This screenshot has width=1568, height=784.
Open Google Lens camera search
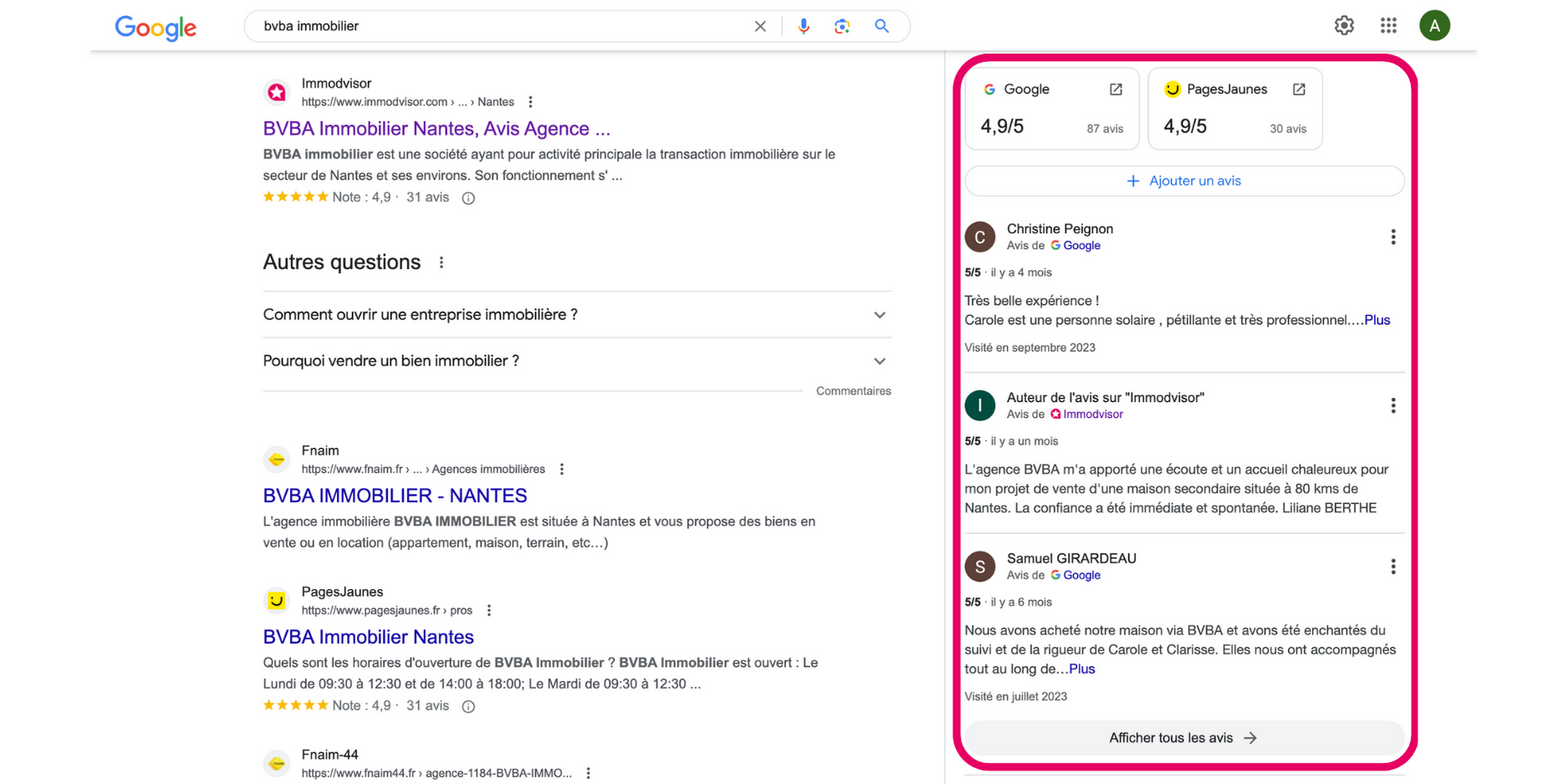click(842, 26)
